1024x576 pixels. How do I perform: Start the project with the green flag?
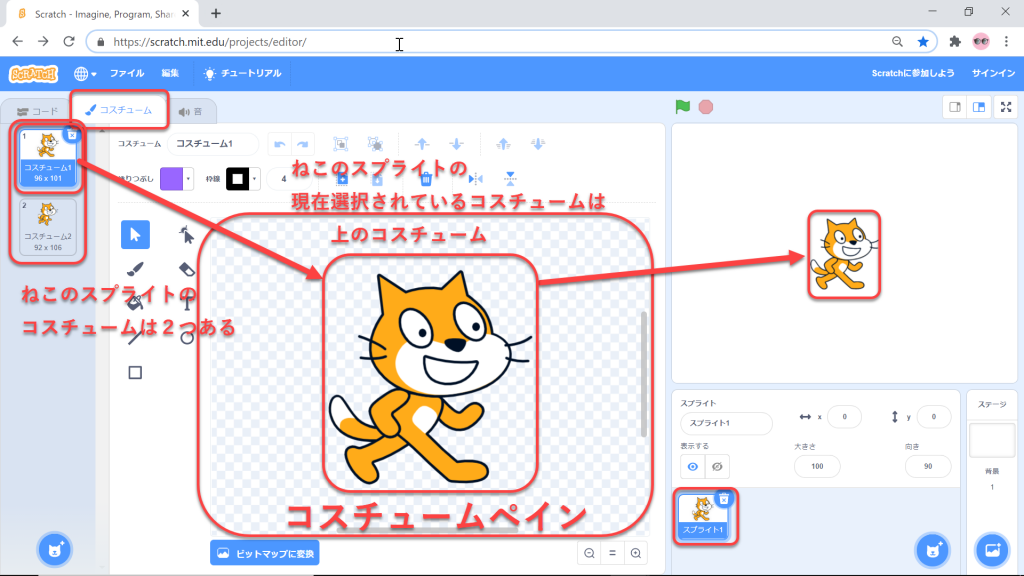[682, 106]
